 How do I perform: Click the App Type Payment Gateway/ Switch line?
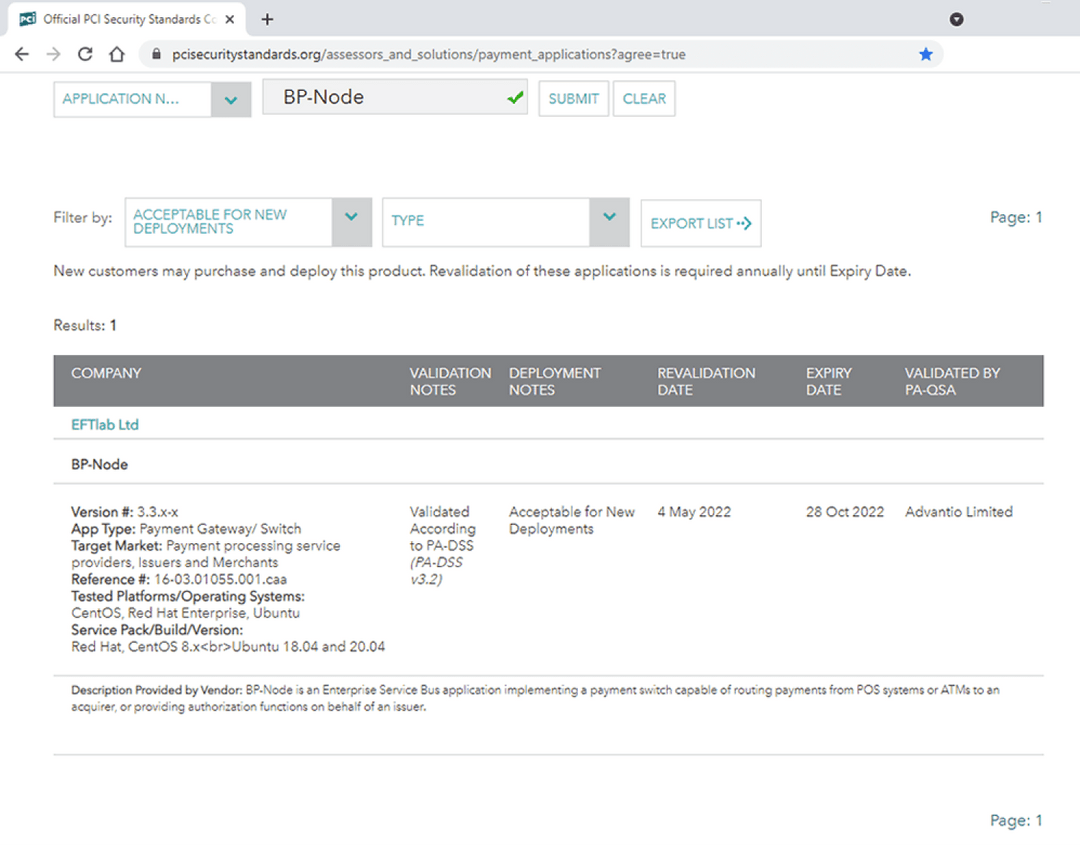click(186, 529)
